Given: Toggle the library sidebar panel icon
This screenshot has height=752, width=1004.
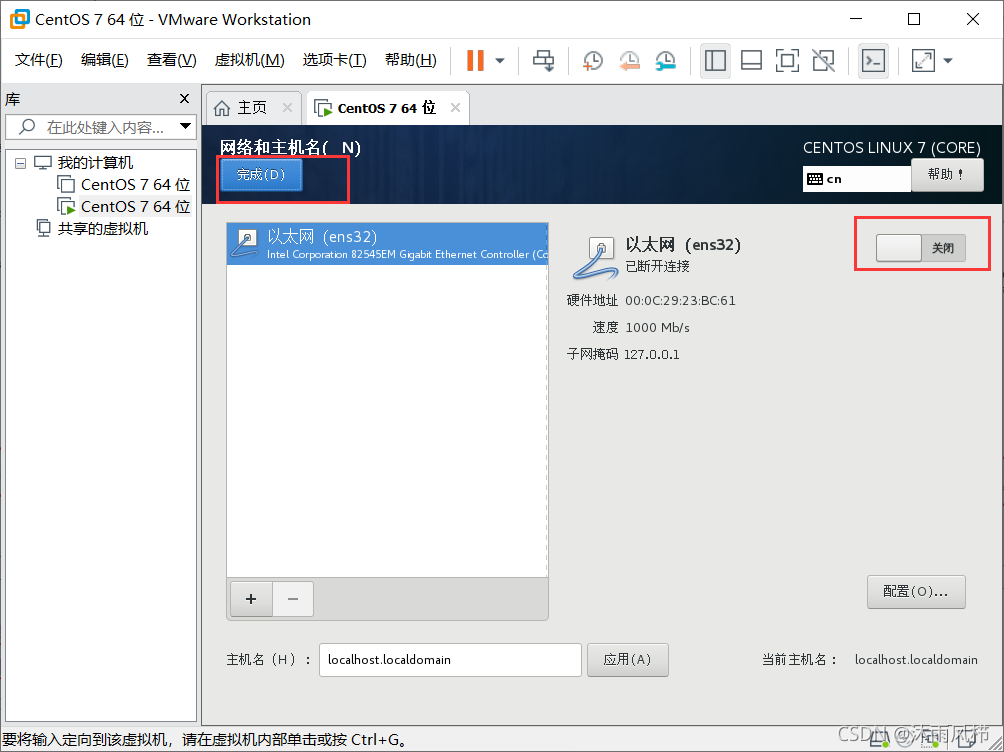Looking at the screenshot, I should click(x=715, y=60).
